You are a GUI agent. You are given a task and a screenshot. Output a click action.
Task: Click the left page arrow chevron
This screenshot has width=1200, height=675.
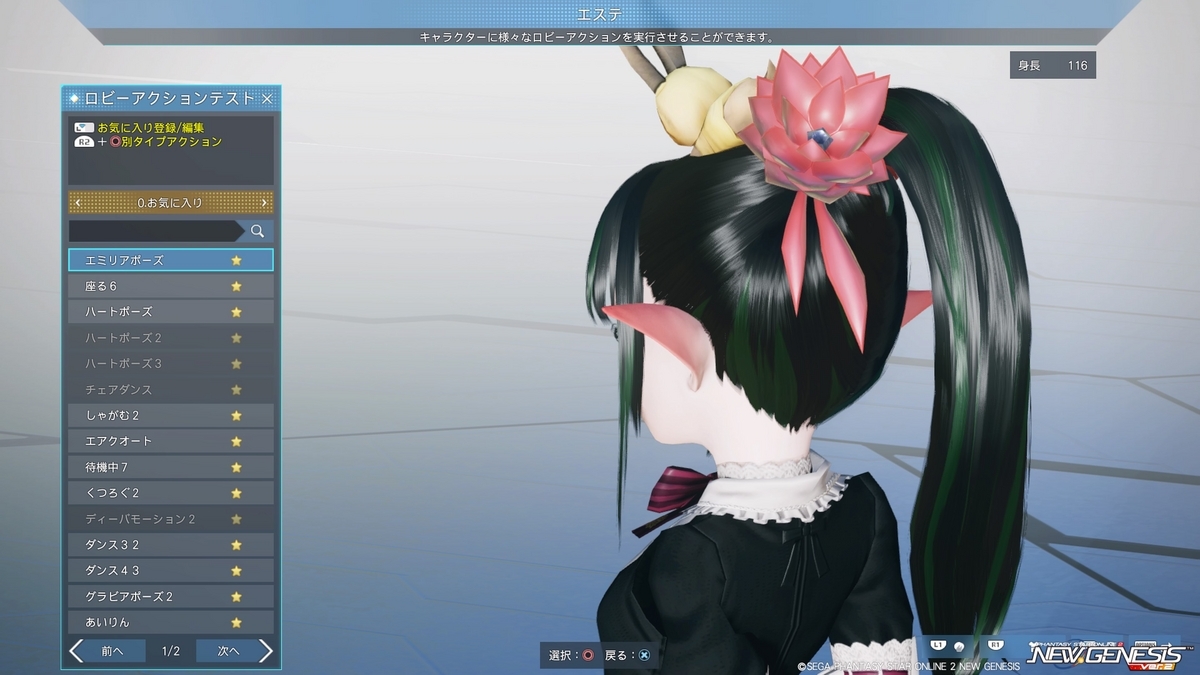(x=76, y=651)
